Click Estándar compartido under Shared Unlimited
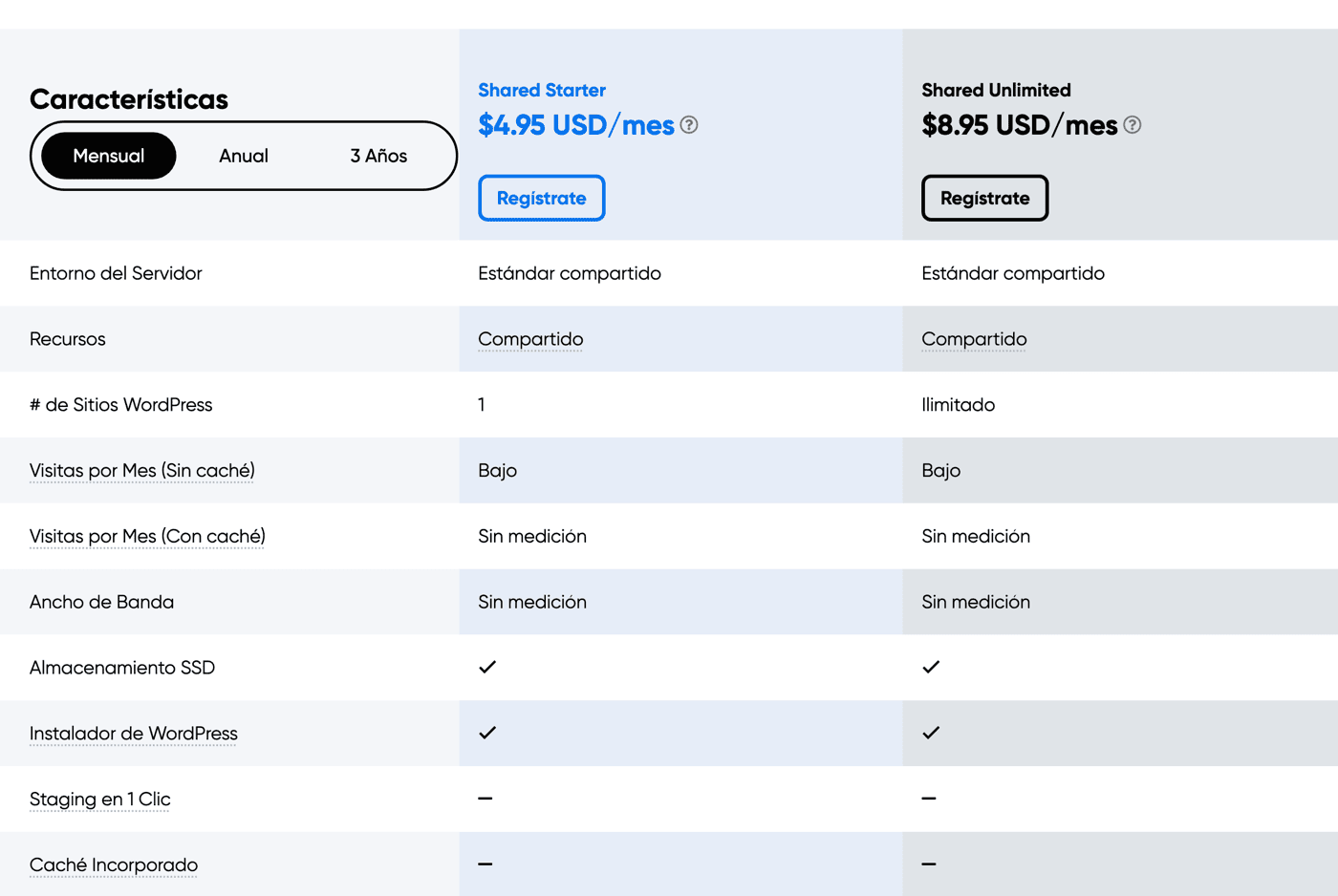This screenshot has height=896, width=1338. [1013, 273]
